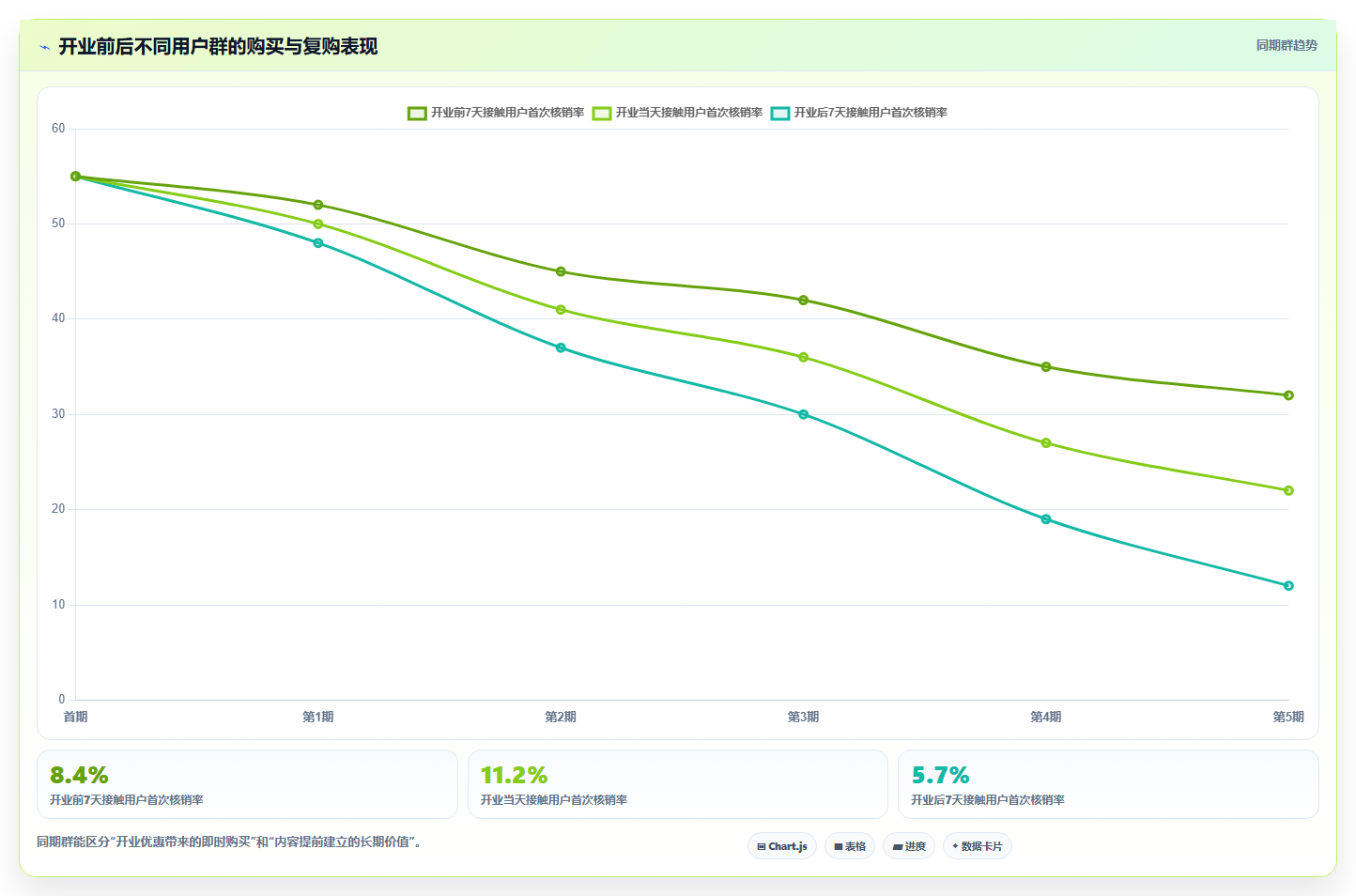Click the 第2期 x-axis label
The height and width of the screenshot is (896, 1356).
561,717
